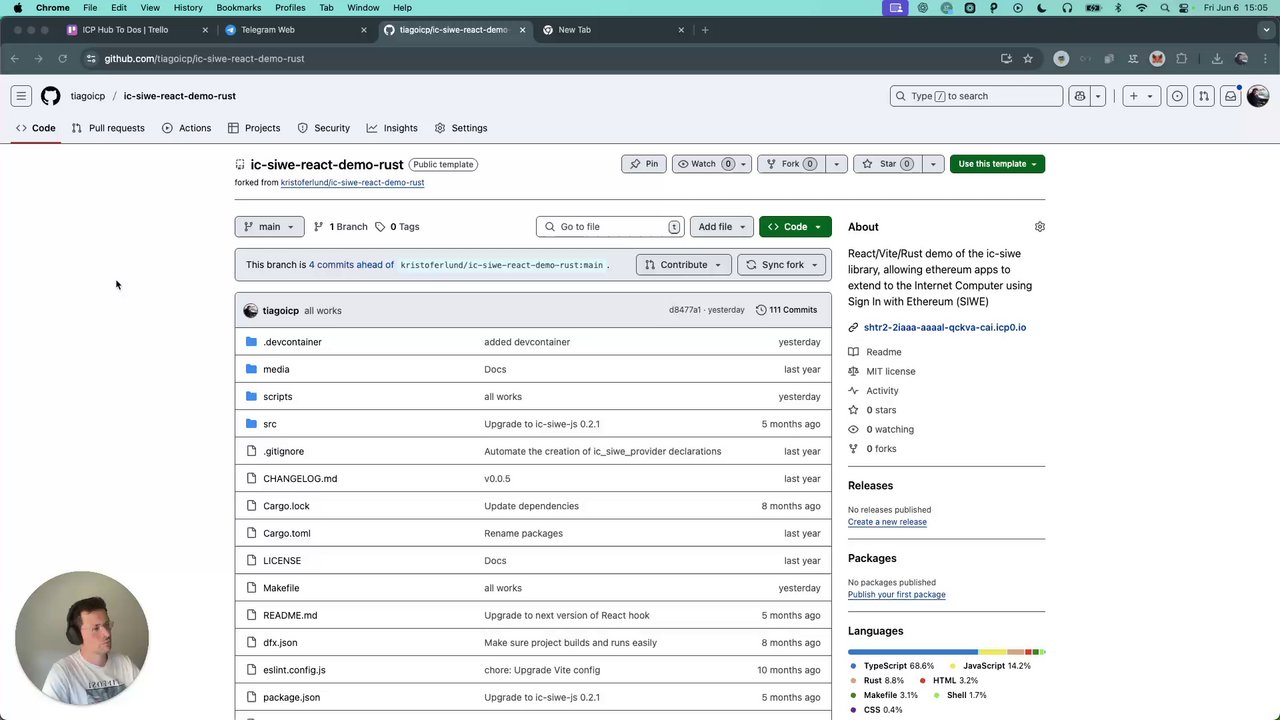
Task: Click the Wi-Fi status icon
Action: (1142, 8)
